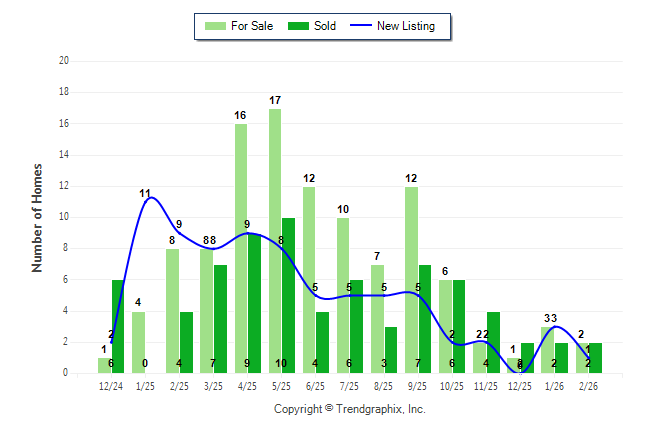The image size is (646, 434).
Task: Click the Trendgraphix copyright text
Action: [x=350, y=409]
